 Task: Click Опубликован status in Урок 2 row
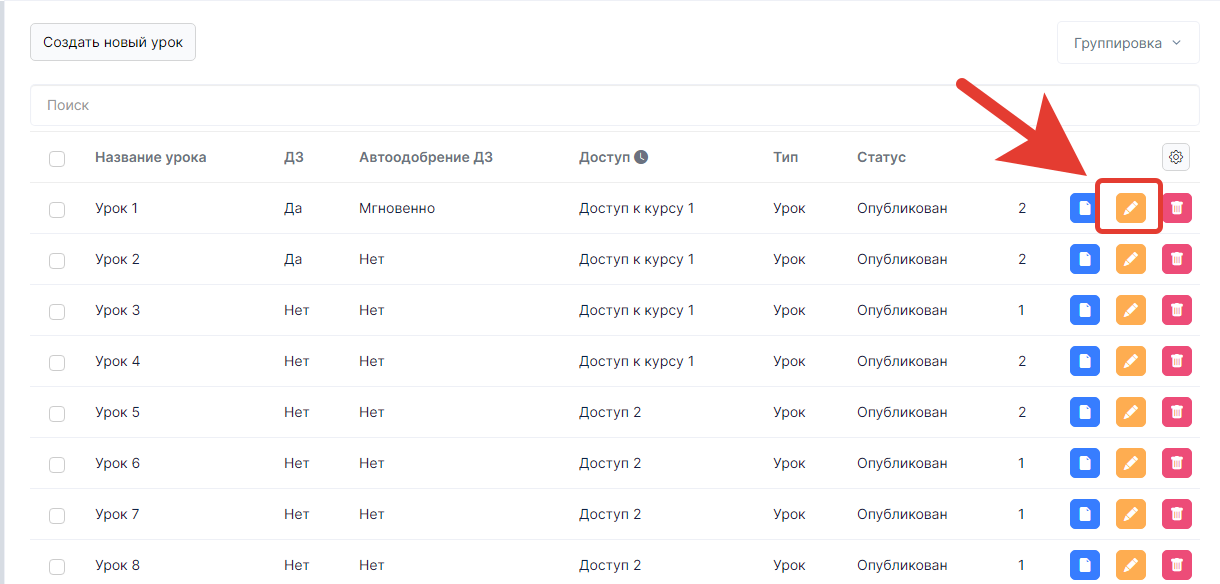(902, 259)
